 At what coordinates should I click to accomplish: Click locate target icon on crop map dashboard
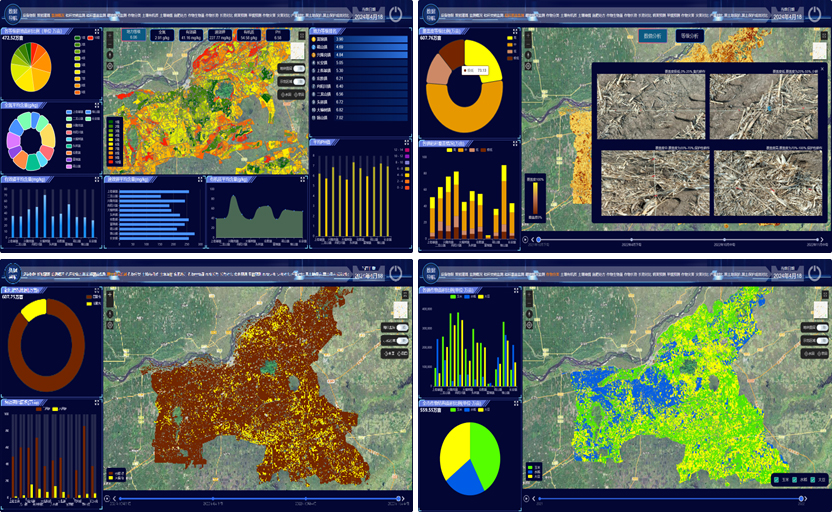[x=528, y=325]
